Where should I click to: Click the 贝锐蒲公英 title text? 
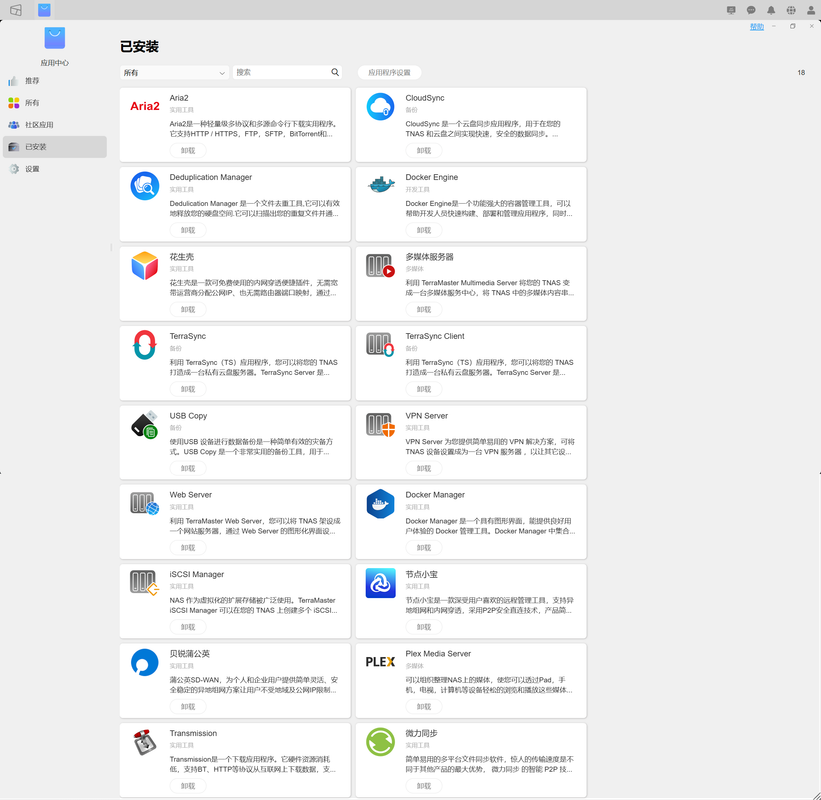coord(190,653)
